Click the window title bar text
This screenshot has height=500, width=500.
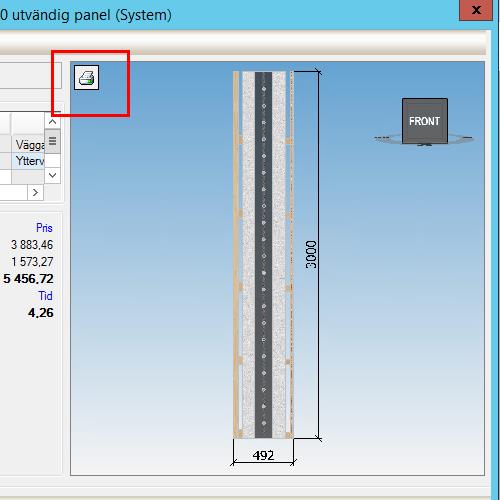pos(86,15)
